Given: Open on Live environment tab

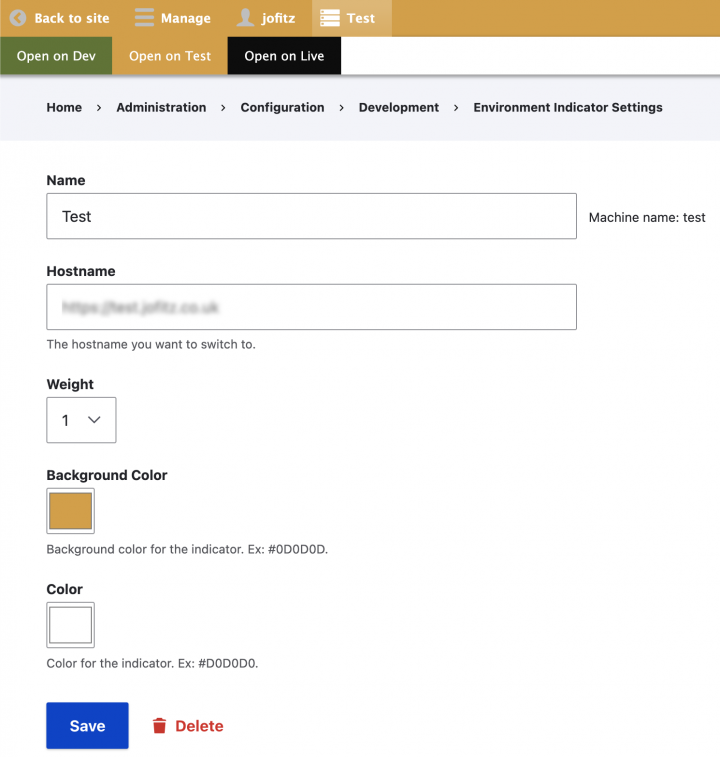Looking at the screenshot, I should coord(284,56).
